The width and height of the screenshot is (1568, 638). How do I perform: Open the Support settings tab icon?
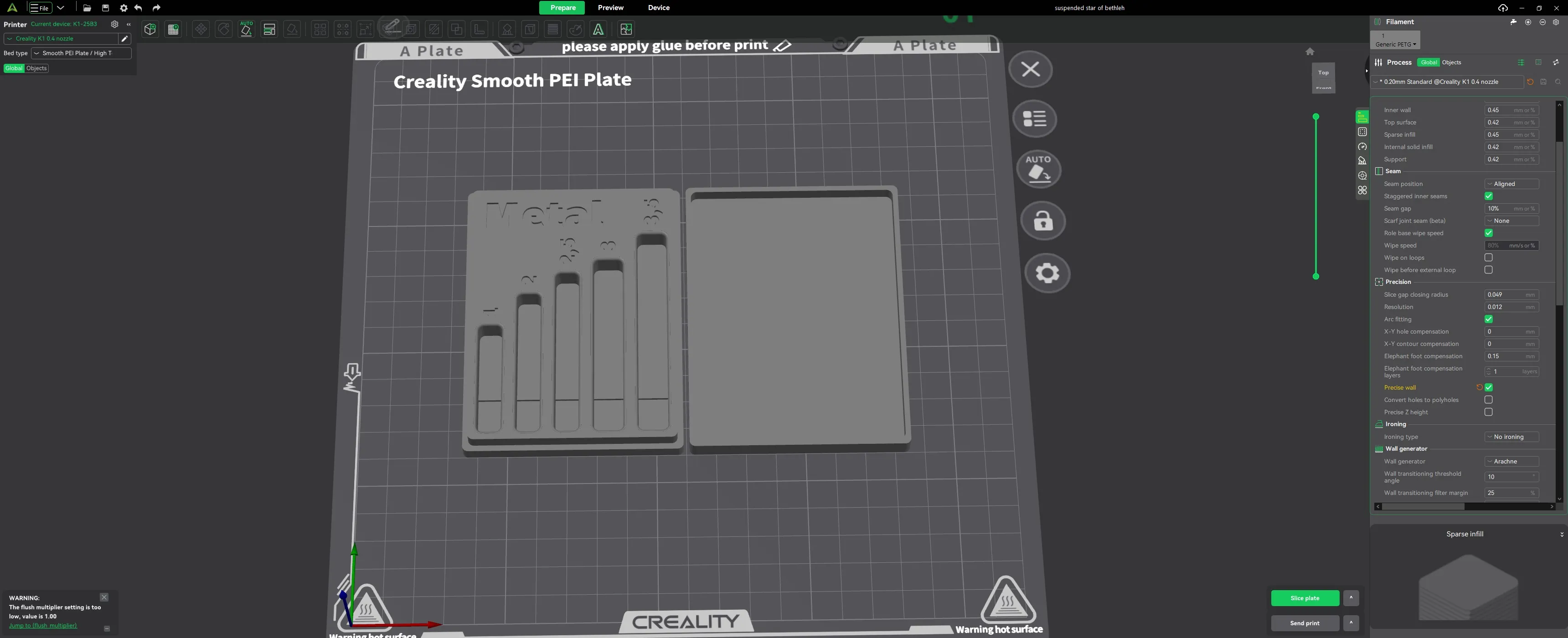click(1362, 161)
